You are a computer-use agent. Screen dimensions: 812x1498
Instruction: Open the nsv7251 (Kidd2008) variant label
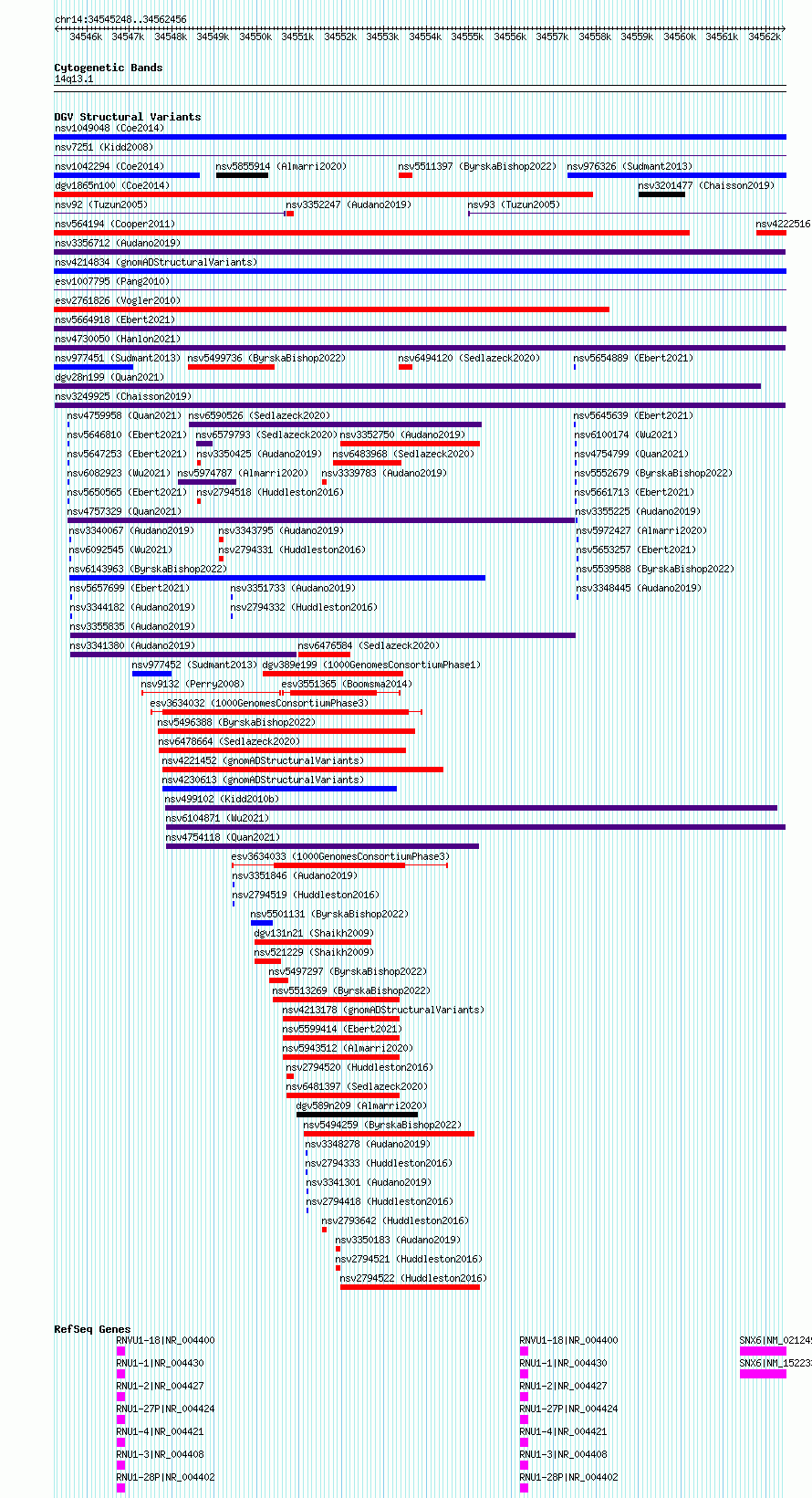[104, 147]
